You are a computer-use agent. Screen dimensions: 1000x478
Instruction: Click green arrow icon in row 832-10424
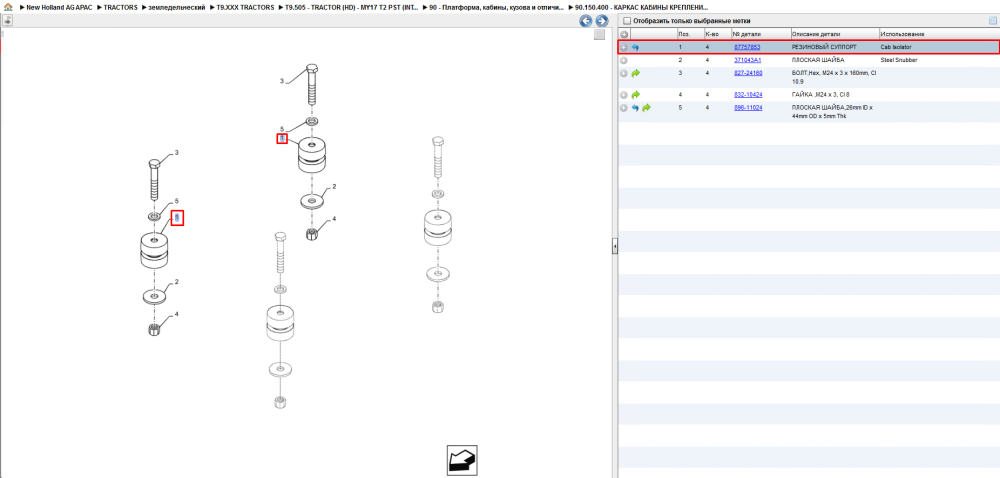(x=635, y=94)
